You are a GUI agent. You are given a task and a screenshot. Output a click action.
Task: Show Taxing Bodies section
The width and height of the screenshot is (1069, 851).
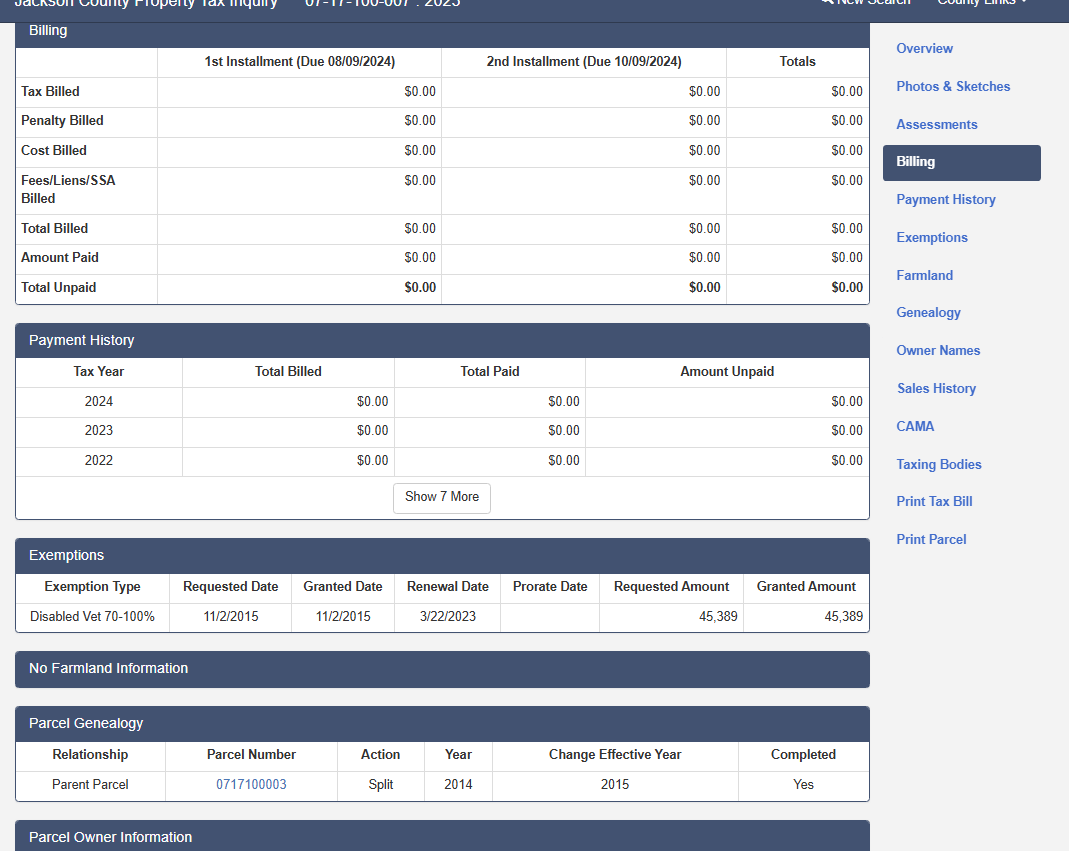[x=938, y=465]
